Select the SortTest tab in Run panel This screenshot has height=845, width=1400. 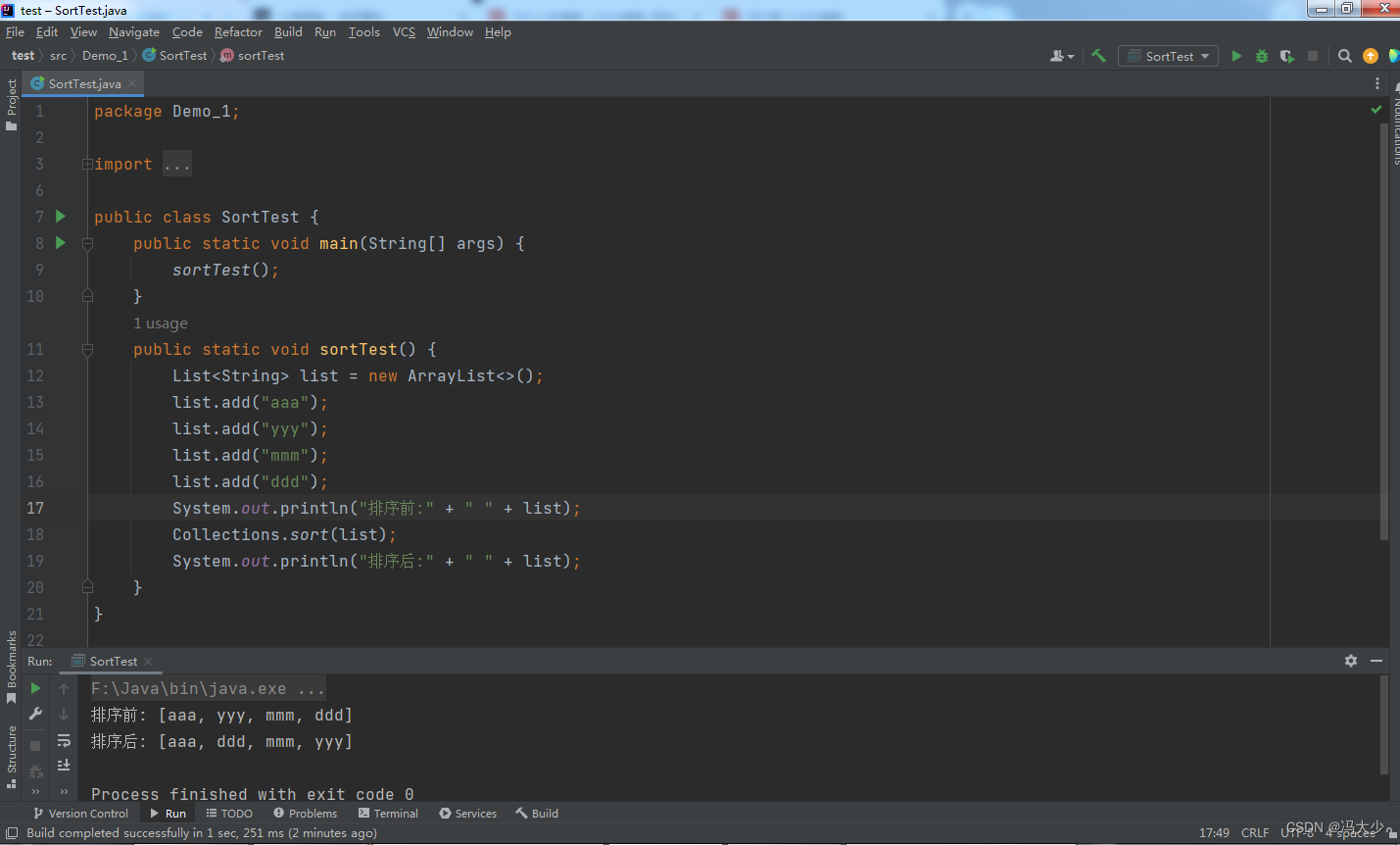113,661
